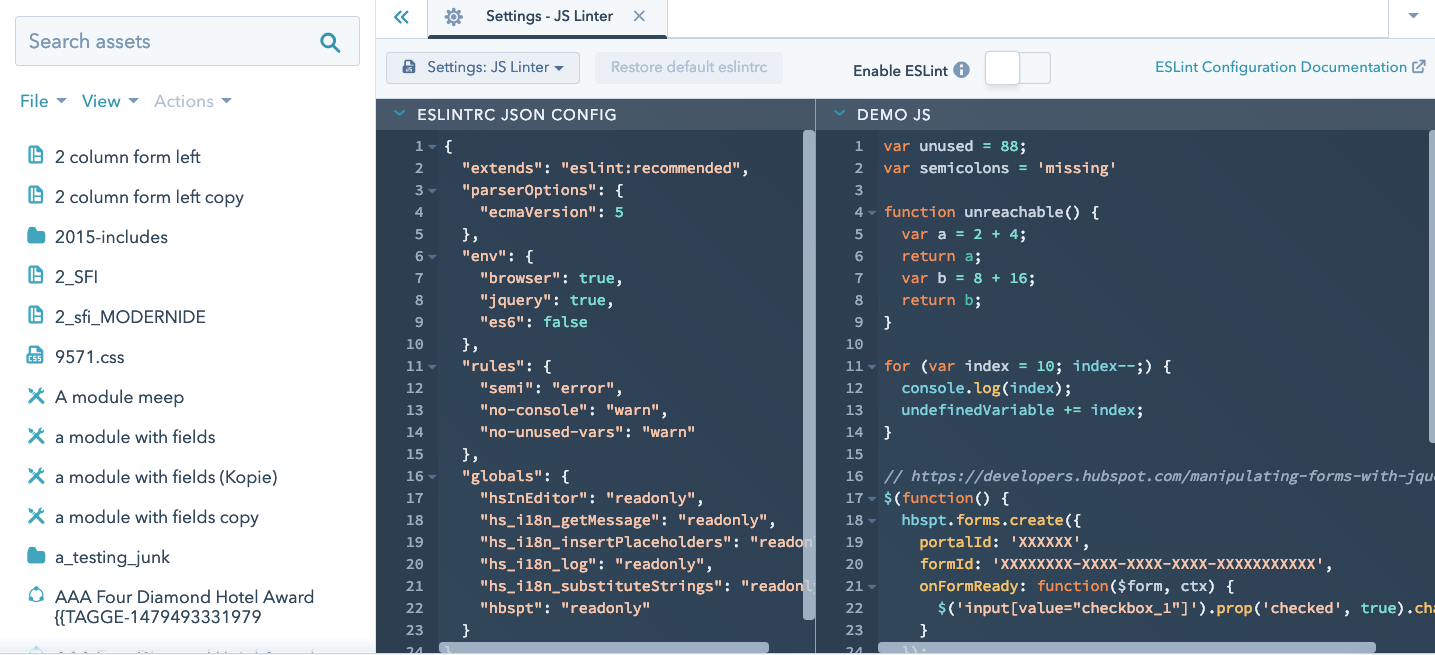Fold JSON config line 1 arrow

click(432, 147)
